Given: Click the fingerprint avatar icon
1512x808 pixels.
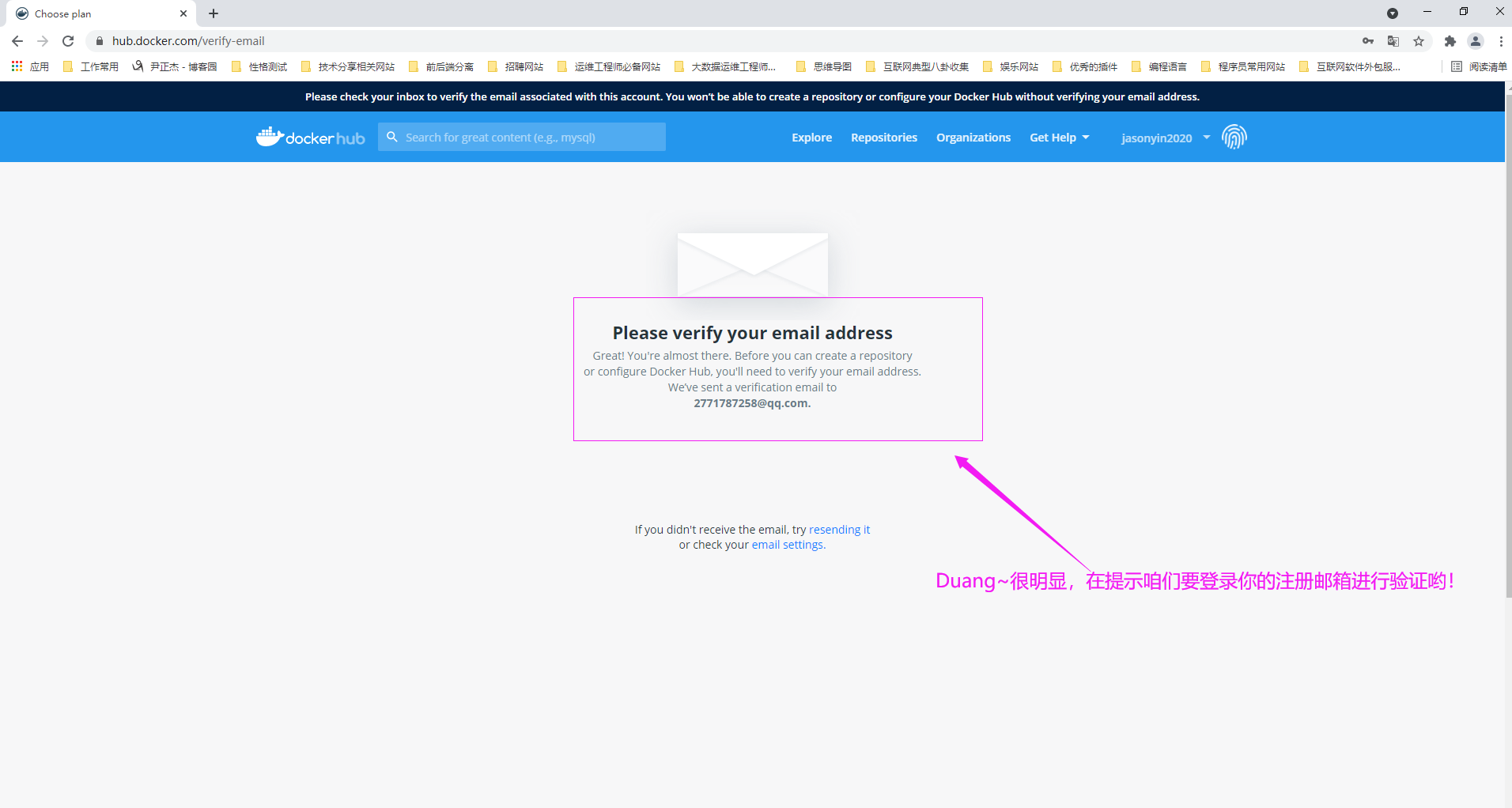Looking at the screenshot, I should pos(1234,138).
